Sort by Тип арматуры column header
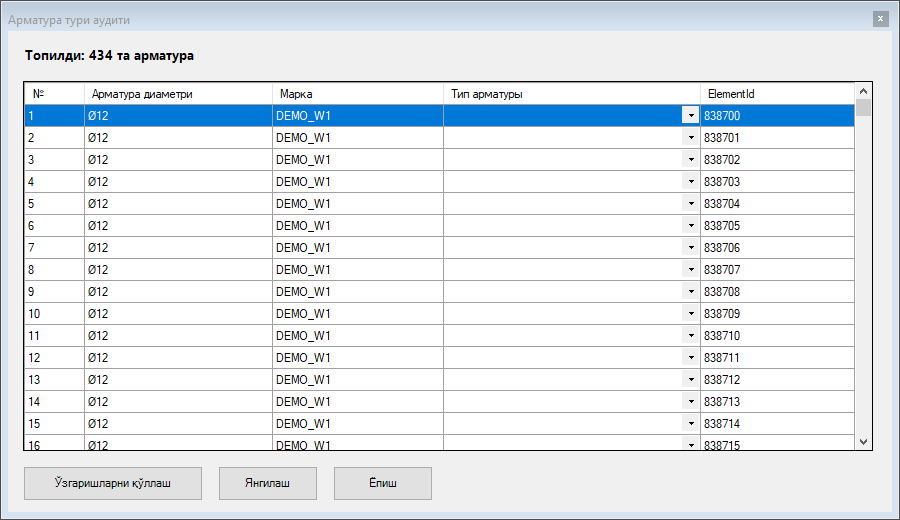The height and width of the screenshot is (520, 900). (572, 94)
